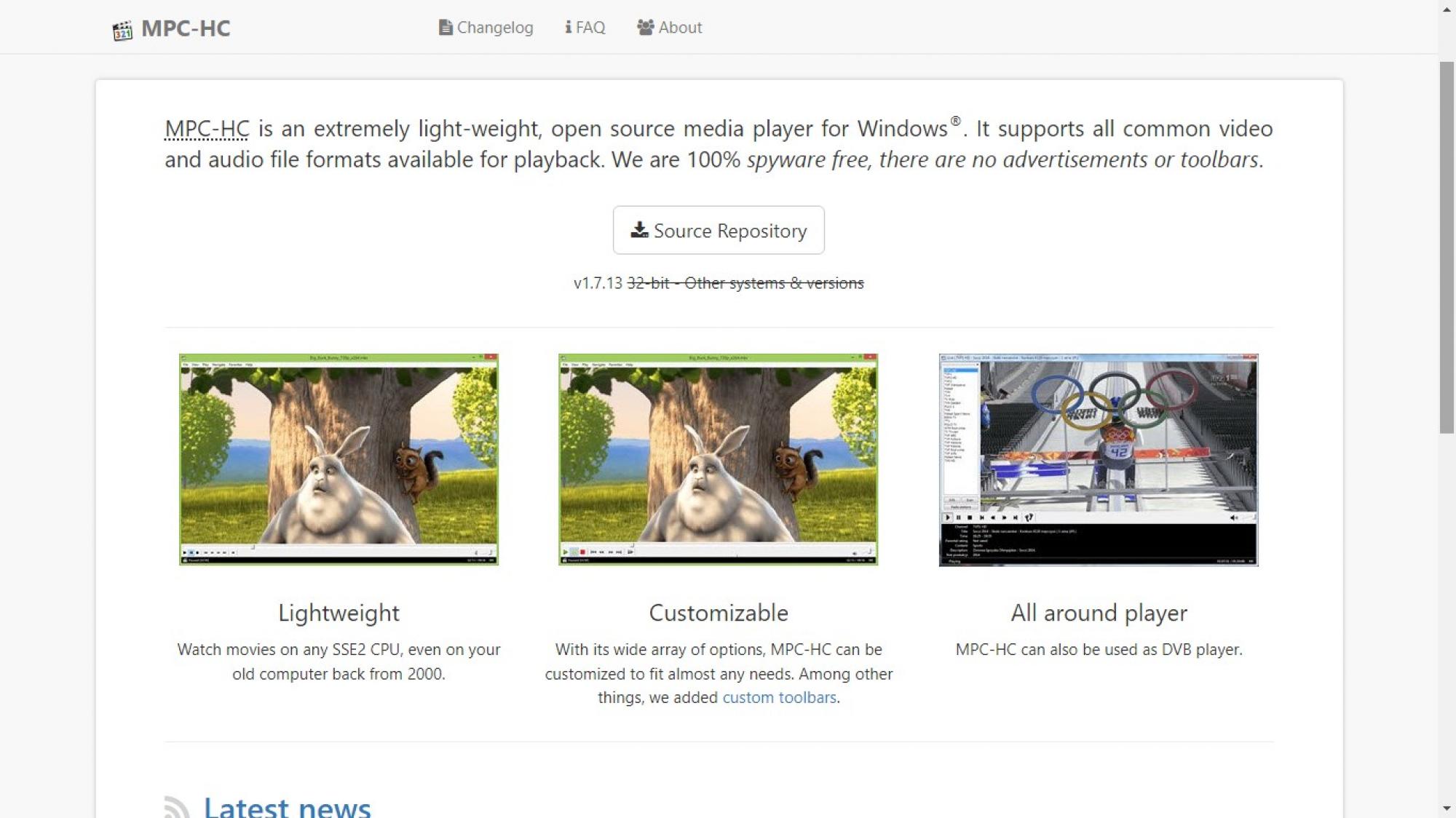
Task: Open the Changelog menu item
Action: tap(486, 28)
